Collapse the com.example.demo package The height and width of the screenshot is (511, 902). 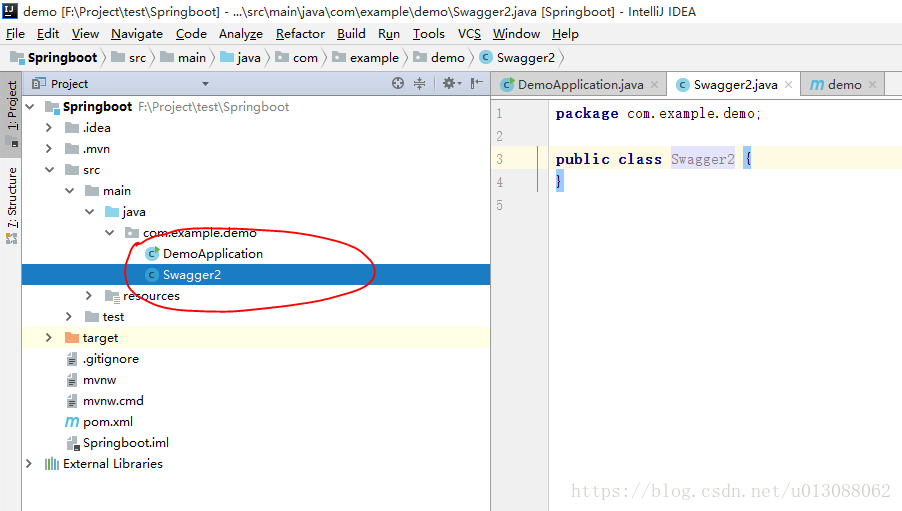point(109,233)
